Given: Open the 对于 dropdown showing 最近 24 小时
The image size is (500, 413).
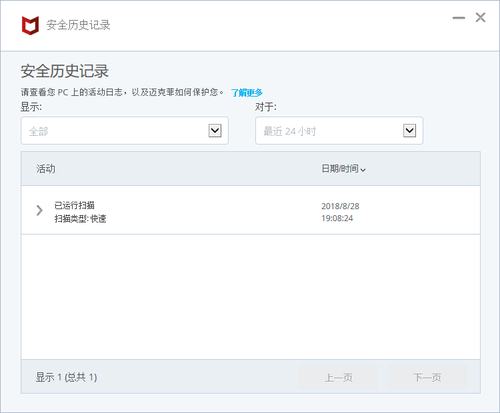Looking at the screenshot, I should tap(339, 131).
